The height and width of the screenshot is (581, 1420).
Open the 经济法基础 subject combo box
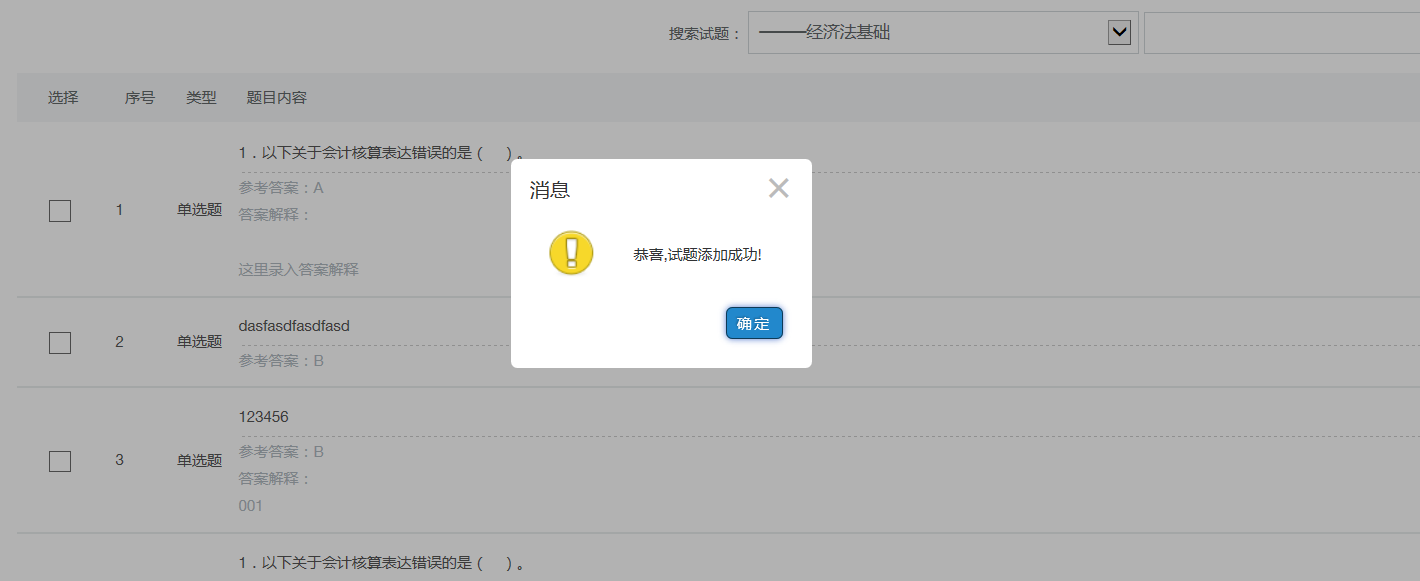tap(930, 33)
